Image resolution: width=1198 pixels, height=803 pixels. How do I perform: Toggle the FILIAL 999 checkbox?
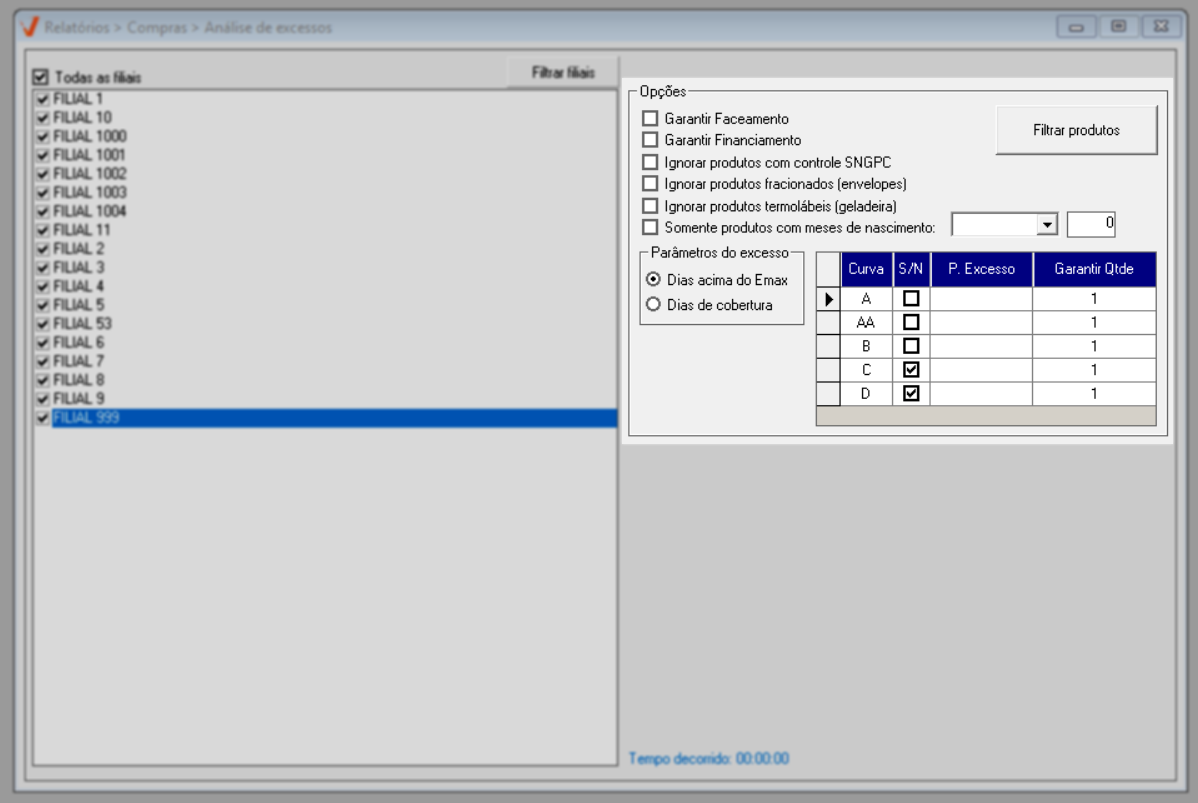pos(43,417)
